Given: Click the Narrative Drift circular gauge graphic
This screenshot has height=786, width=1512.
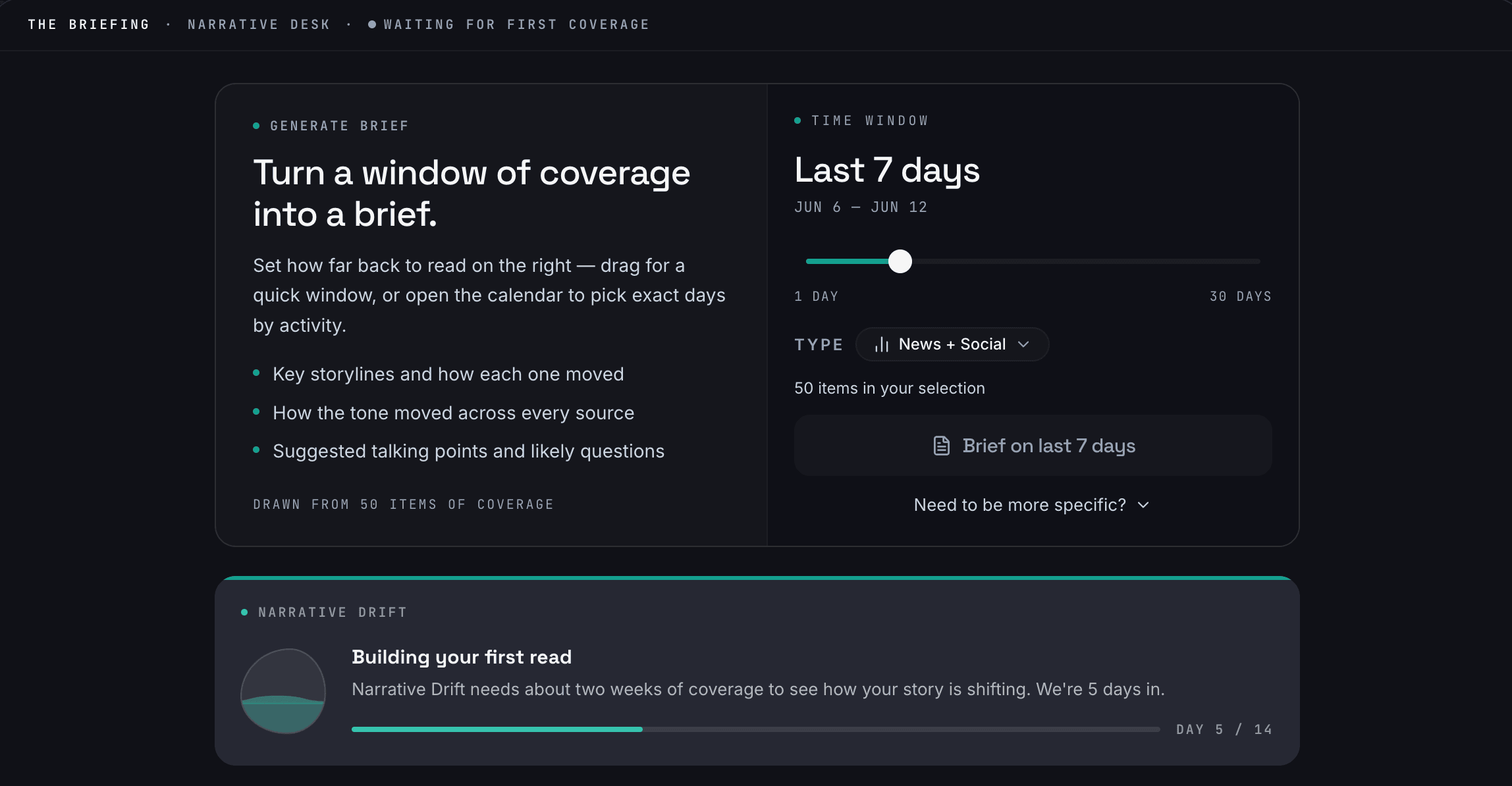Looking at the screenshot, I should 283,691.
